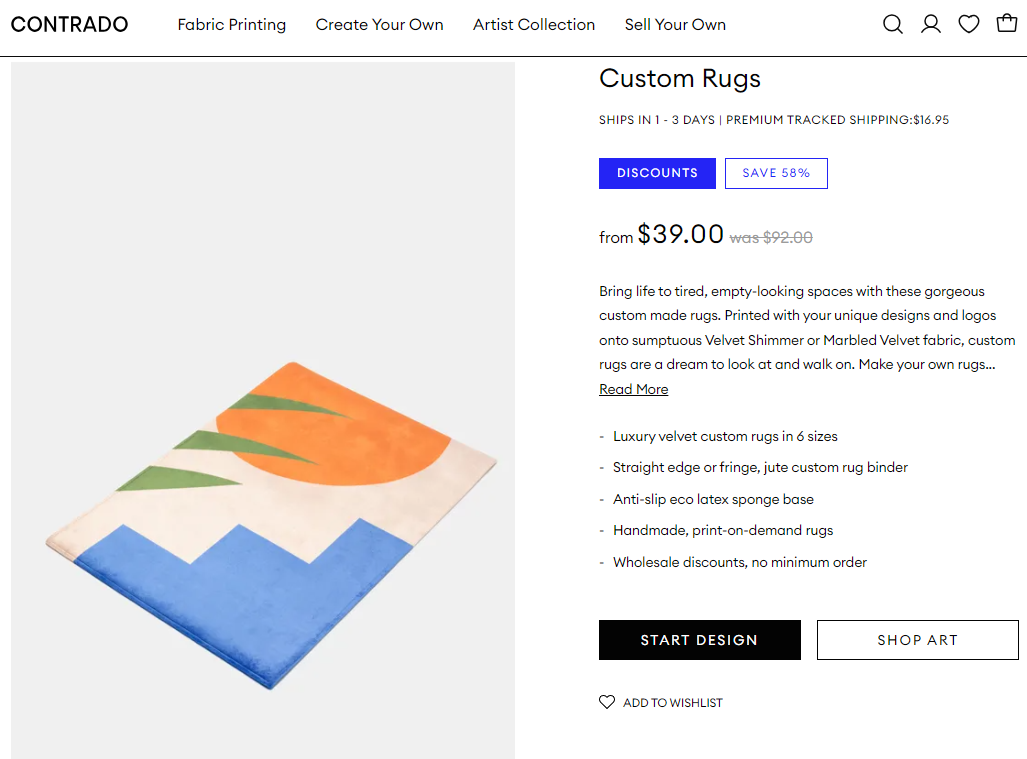Click the SAVE 58% badge
The height and width of the screenshot is (759, 1027).
tap(776, 172)
